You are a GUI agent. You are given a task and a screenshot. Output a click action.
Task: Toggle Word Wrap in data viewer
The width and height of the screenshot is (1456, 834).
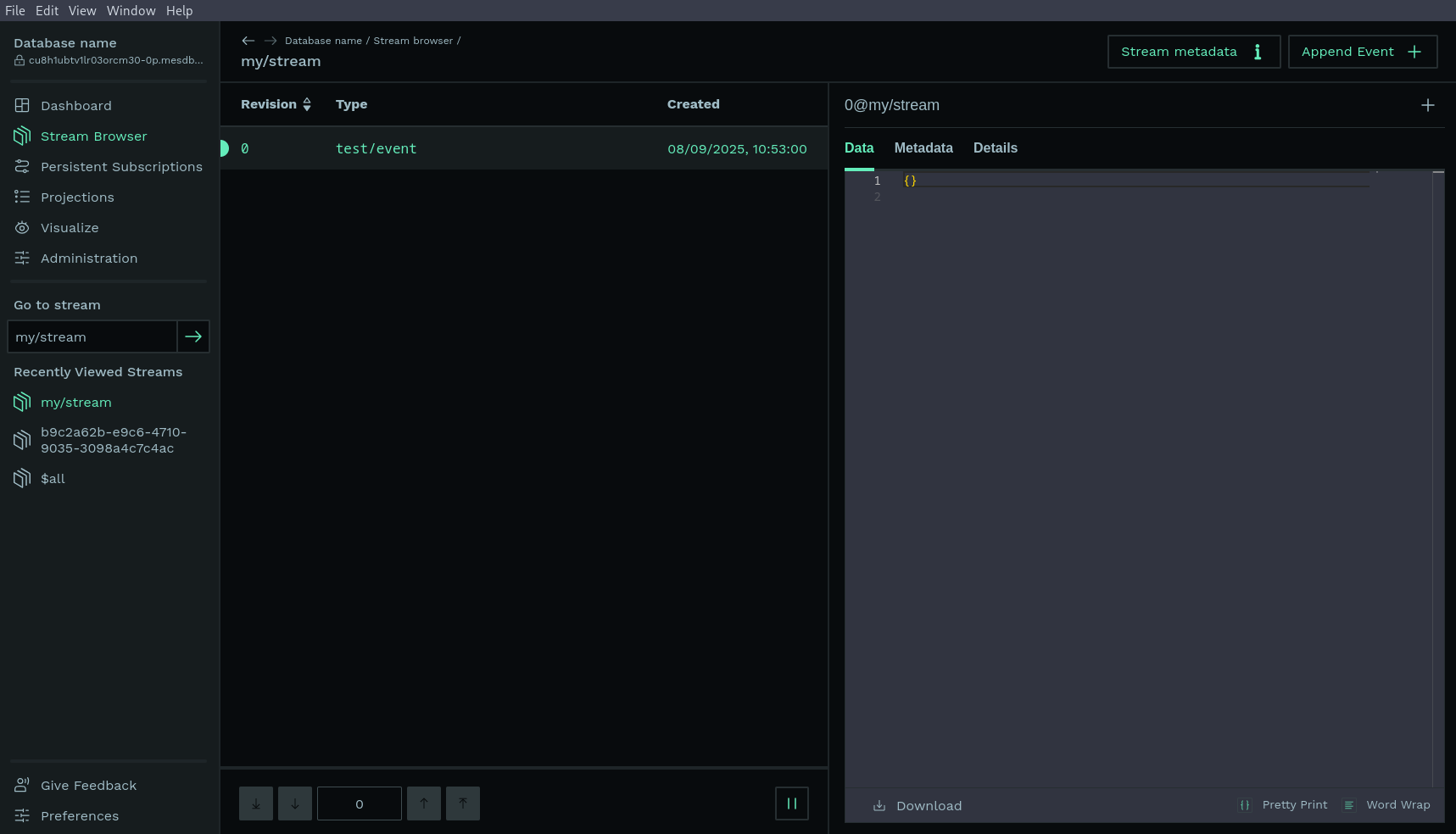[1387, 805]
